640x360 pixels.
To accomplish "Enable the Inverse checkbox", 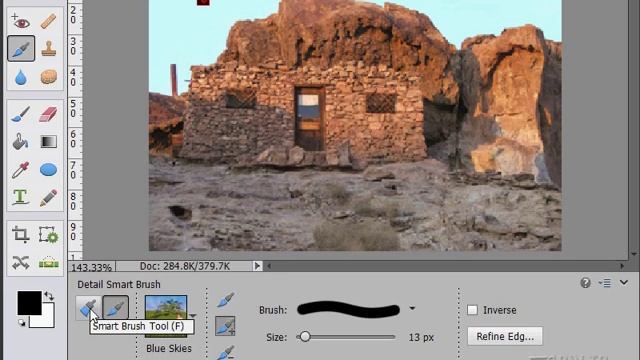I will pyautogui.click(x=472, y=310).
